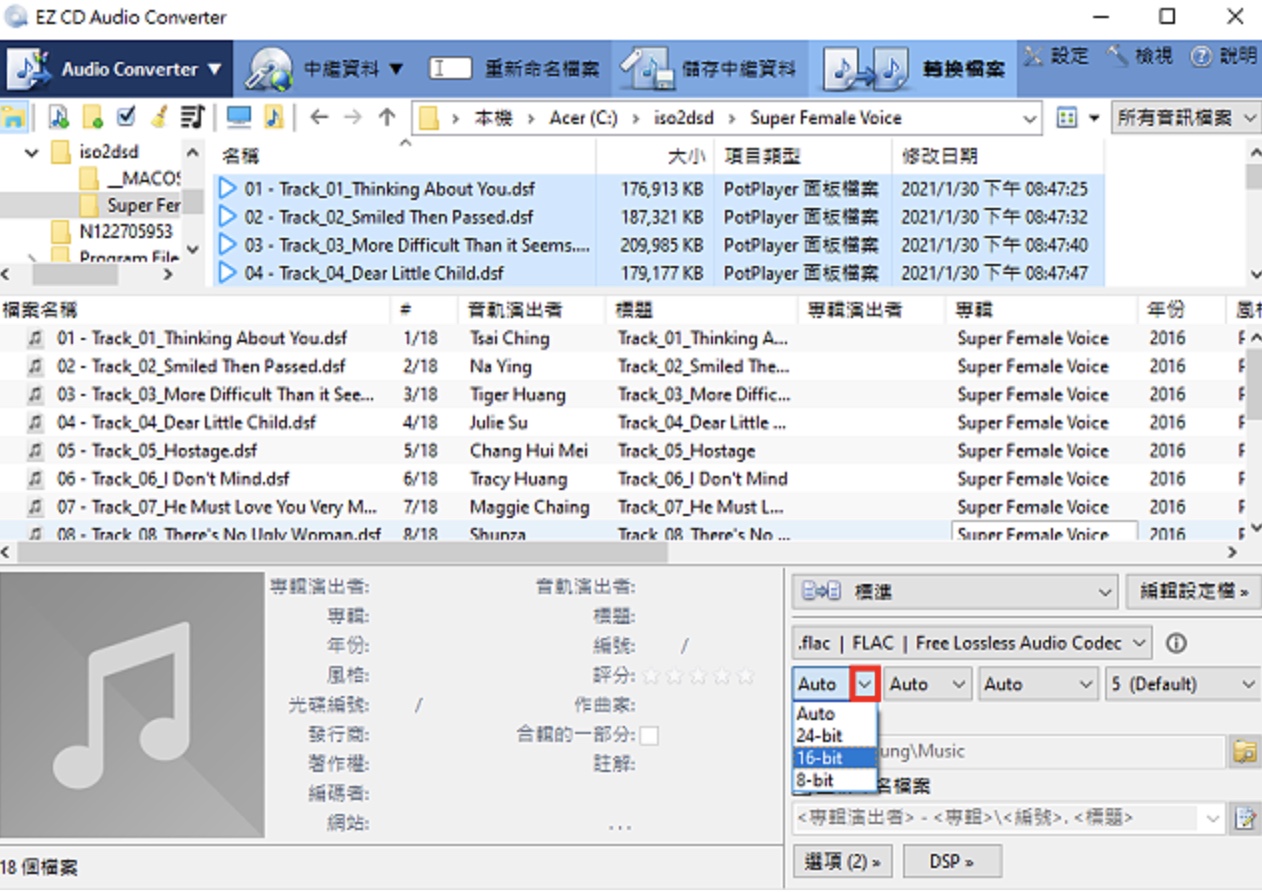
Task: Choose Auto from the bit depth list
Action: pyautogui.click(x=835, y=714)
